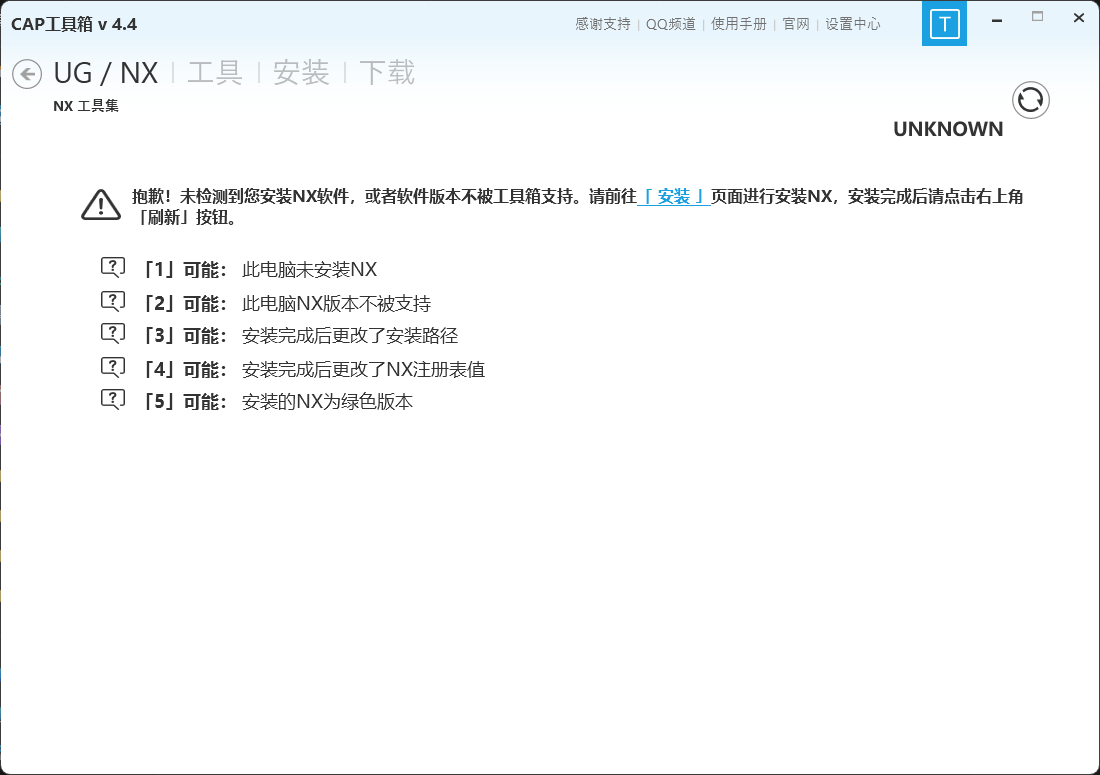Click the UNKNOWN version label

(x=947, y=128)
